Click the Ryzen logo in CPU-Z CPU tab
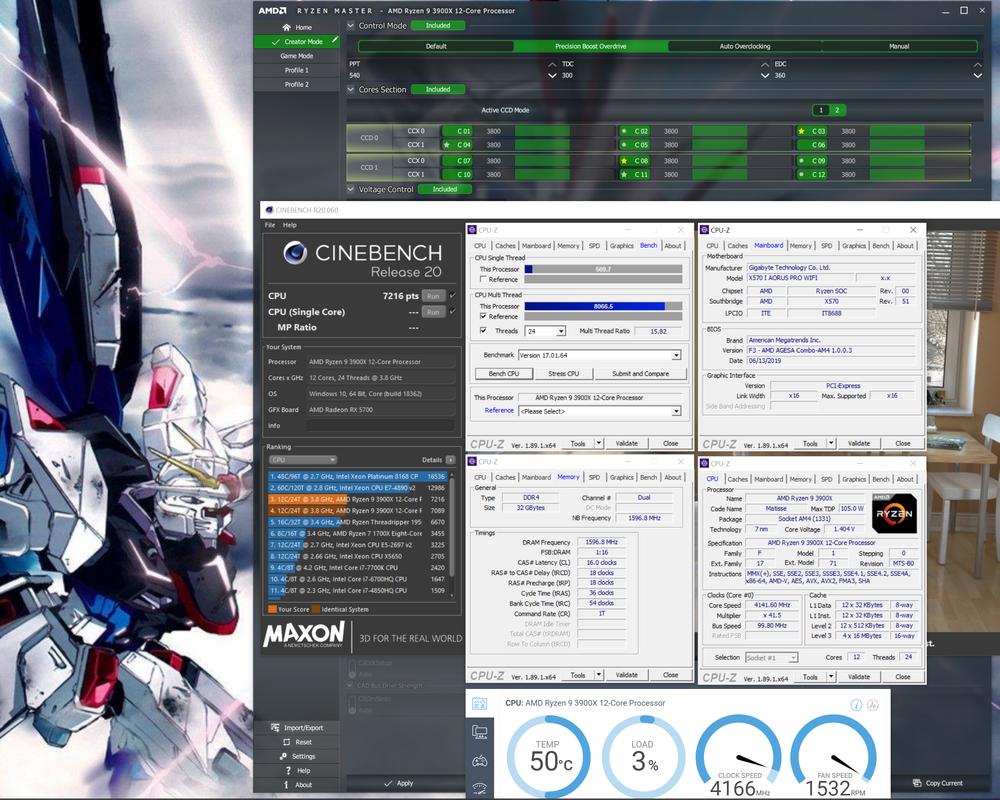The height and width of the screenshot is (800, 1000). 894,513
